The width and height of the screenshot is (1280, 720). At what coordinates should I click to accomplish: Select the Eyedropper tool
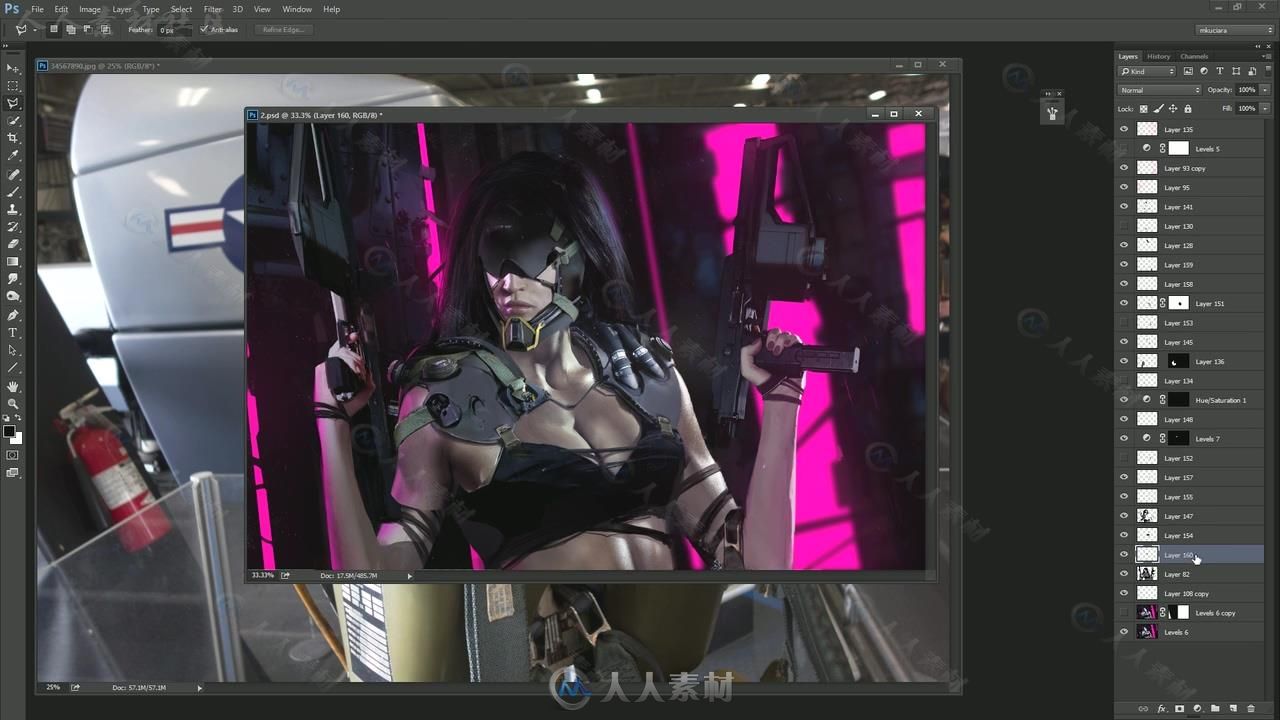coord(13,156)
